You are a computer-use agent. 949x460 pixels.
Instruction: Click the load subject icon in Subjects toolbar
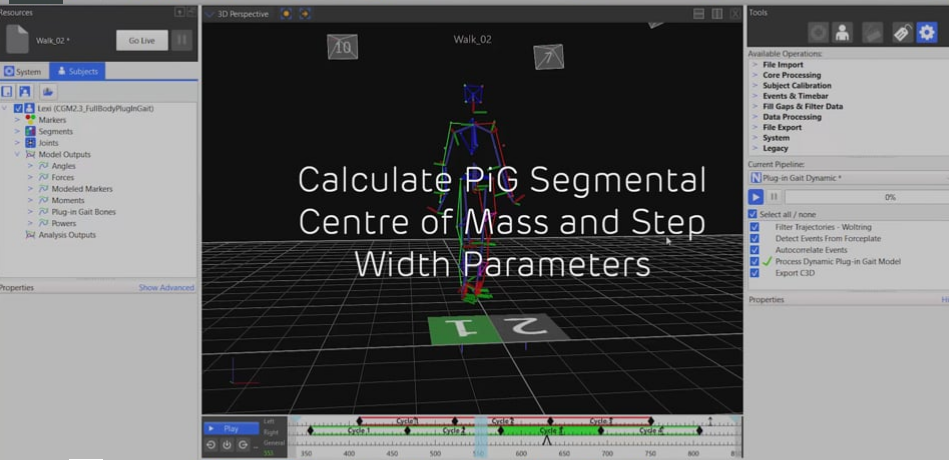point(47,91)
